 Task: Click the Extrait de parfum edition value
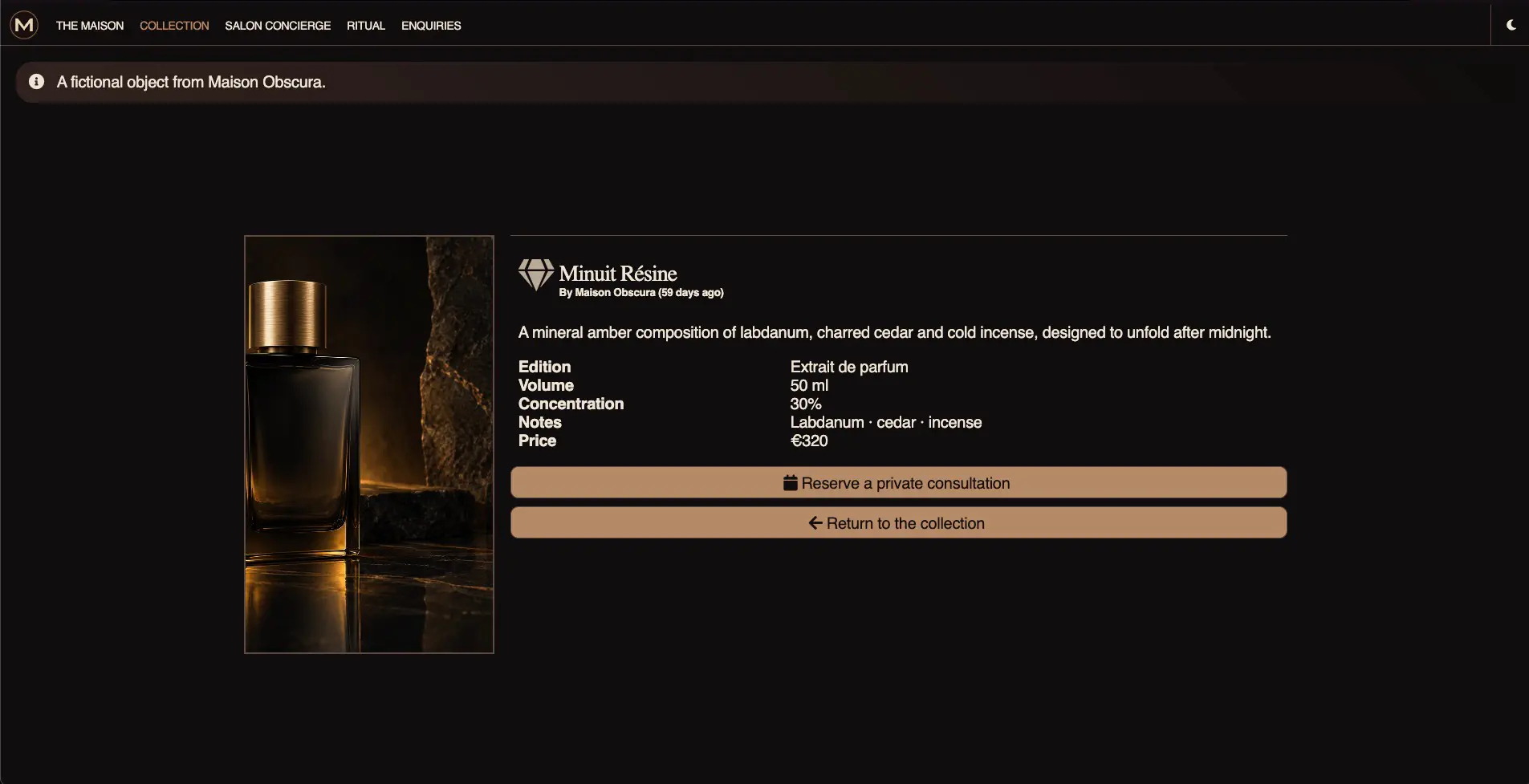(849, 367)
